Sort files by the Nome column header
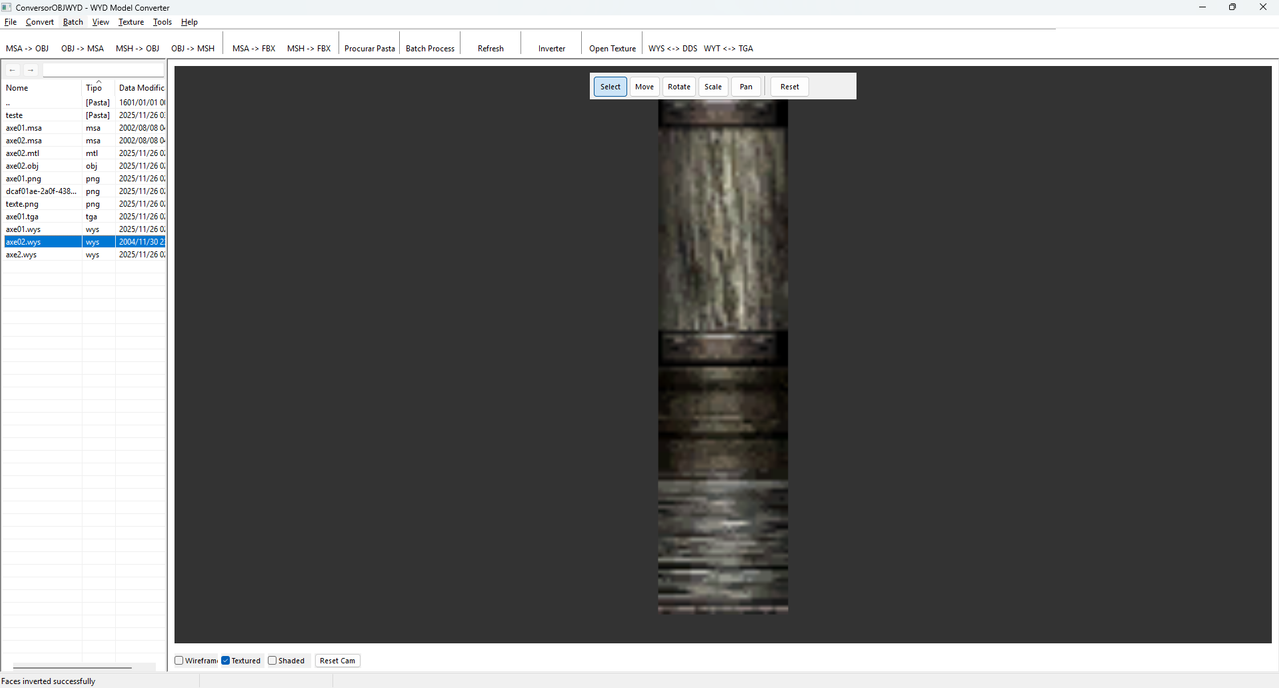 (42, 88)
